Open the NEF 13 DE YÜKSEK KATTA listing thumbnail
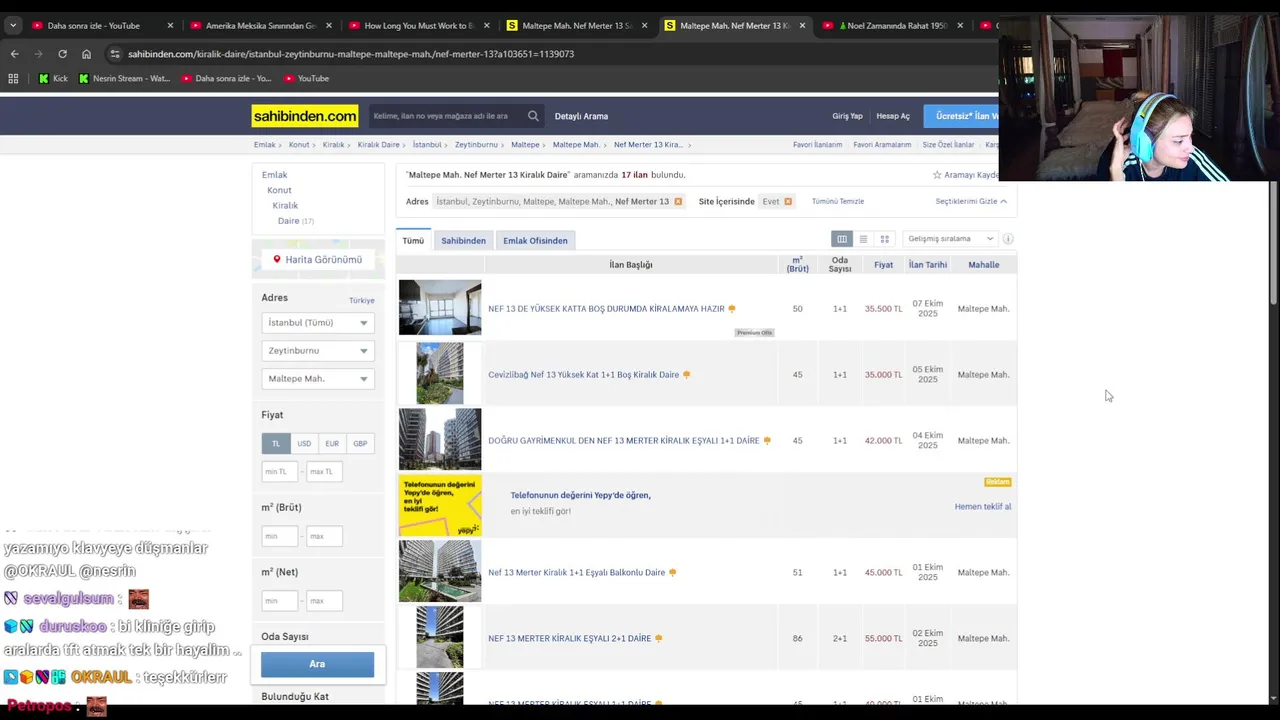1280x720 pixels. 440,308
